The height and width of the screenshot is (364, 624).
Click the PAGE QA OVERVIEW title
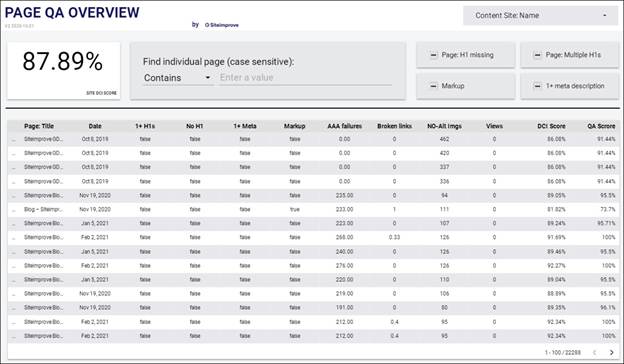72,13
